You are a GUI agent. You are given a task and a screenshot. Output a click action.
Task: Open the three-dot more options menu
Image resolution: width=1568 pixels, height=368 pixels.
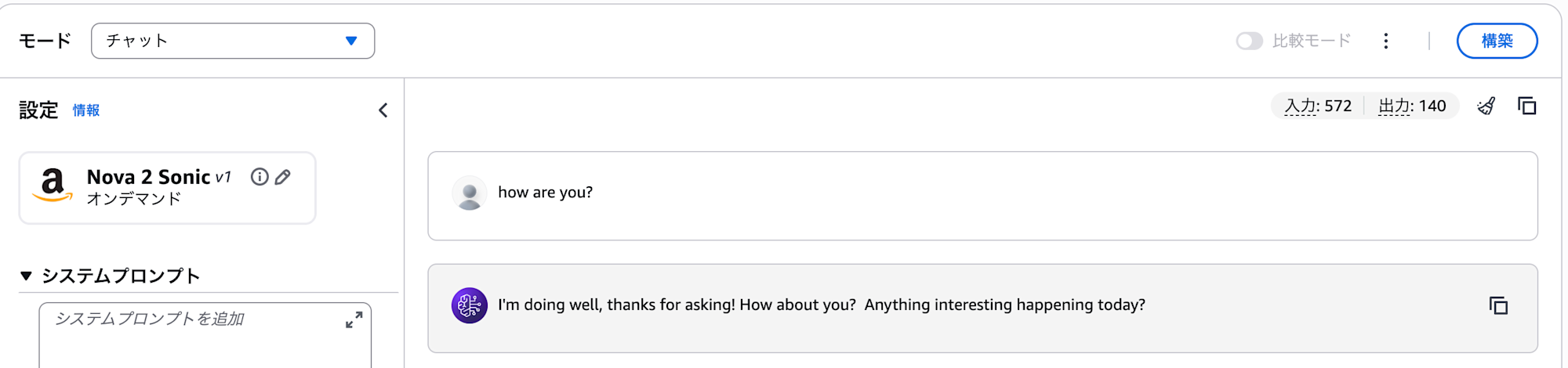pos(1386,41)
